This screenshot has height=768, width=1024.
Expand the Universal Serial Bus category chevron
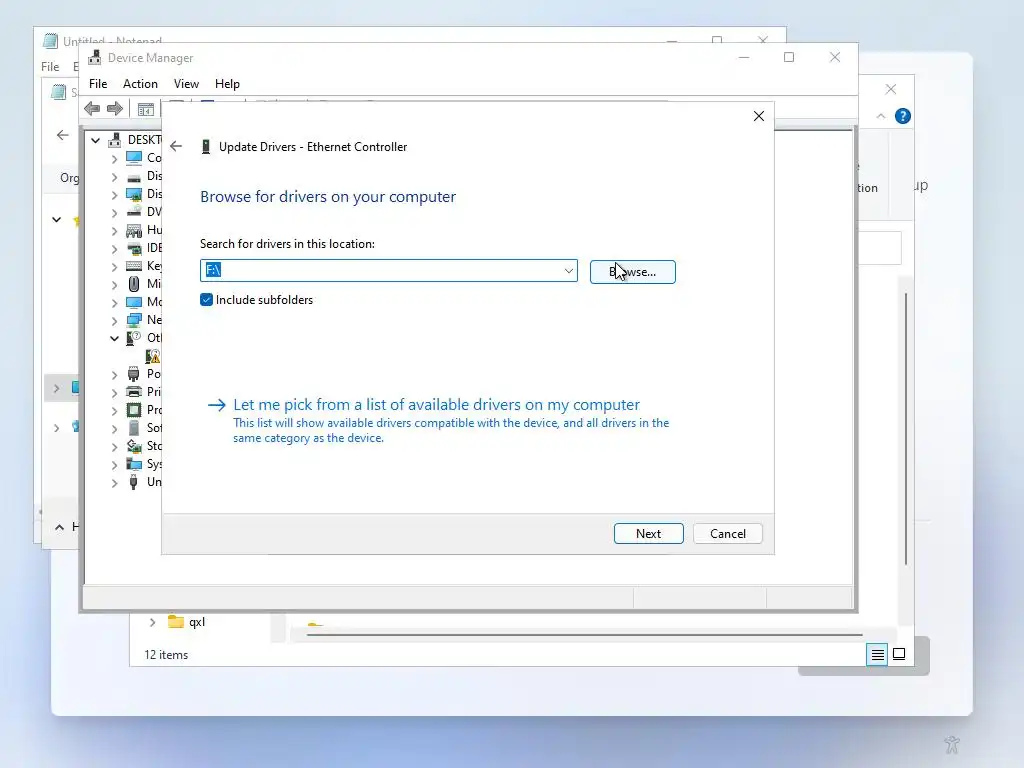coord(114,483)
